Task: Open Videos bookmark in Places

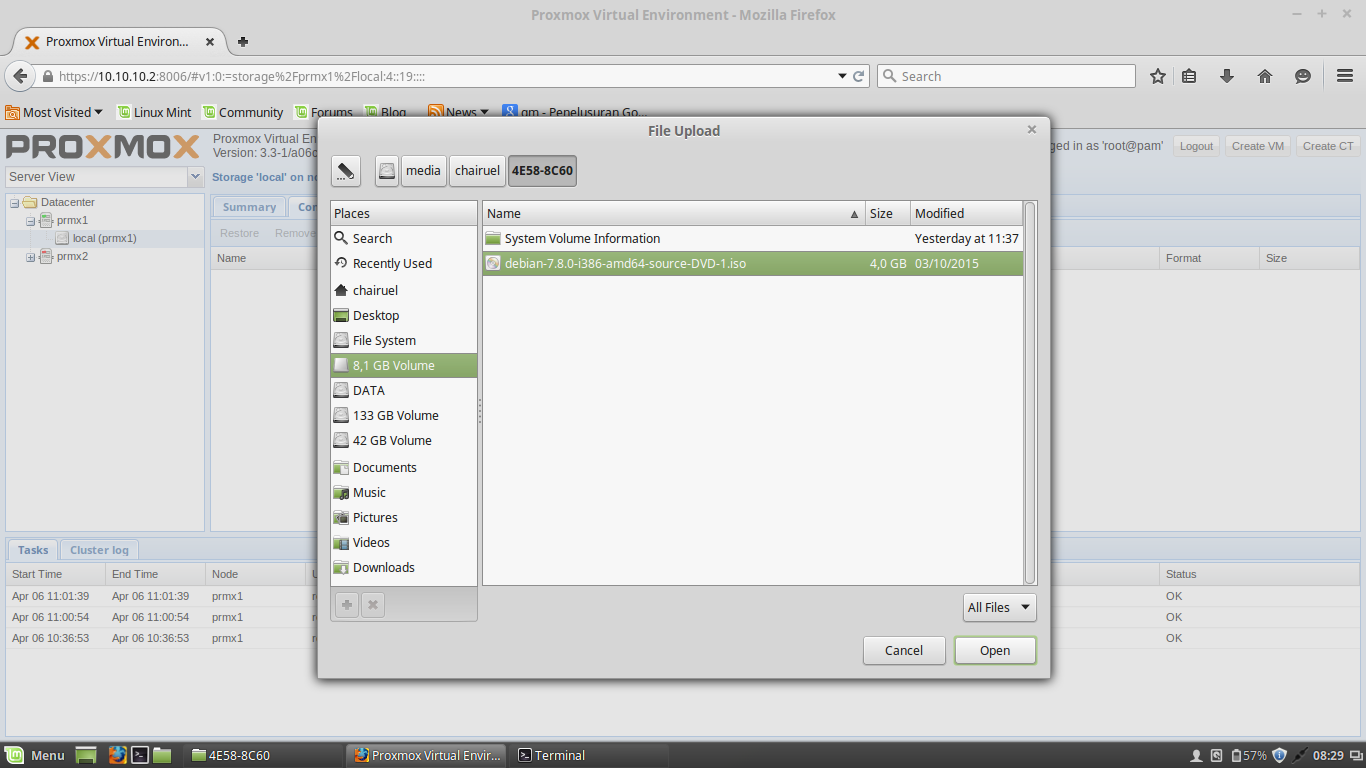Action: pyautogui.click(x=404, y=542)
